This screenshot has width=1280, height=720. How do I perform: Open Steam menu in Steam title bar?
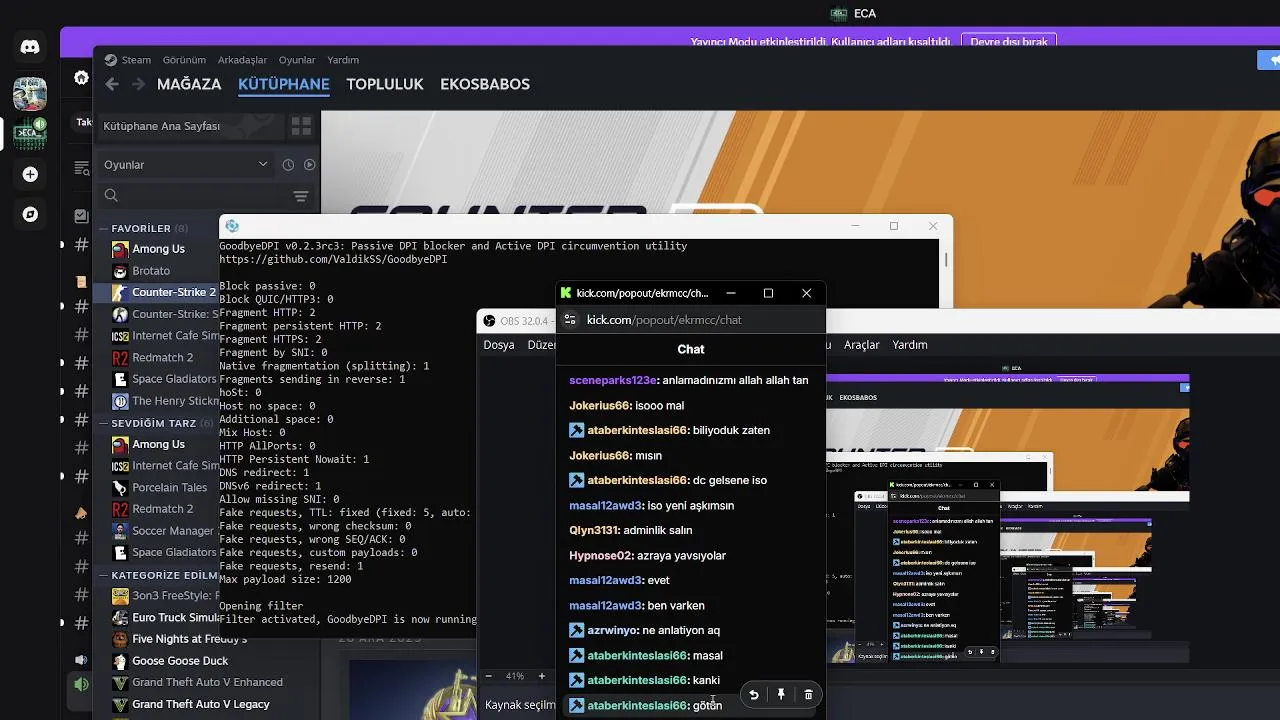tap(136, 60)
